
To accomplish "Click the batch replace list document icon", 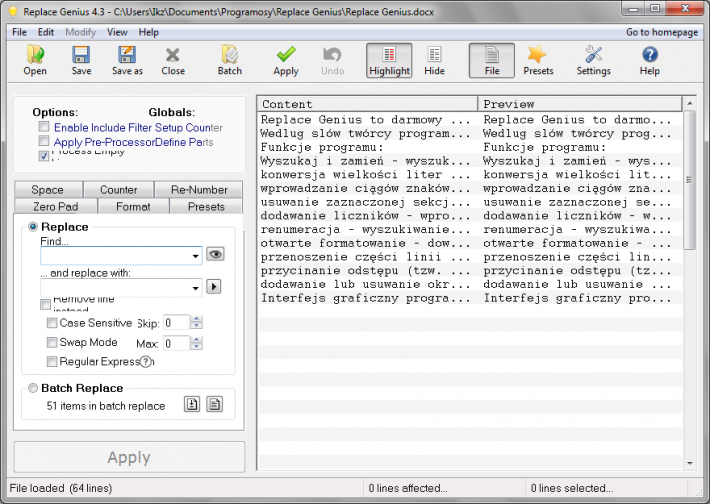I will tap(215, 404).
